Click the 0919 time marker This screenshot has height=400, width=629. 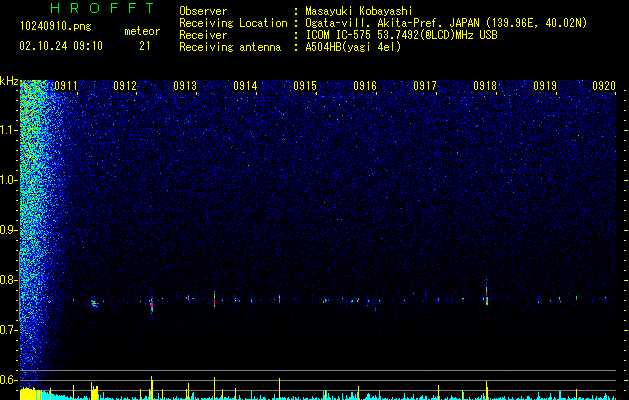(545, 86)
